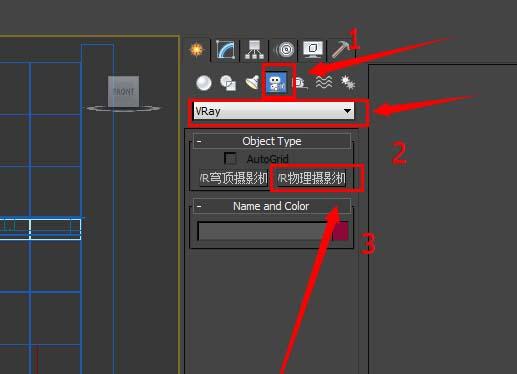Image resolution: width=517 pixels, height=374 pixels.
Task: Click the FRONT ViewCube face
Action: [123, 91]
